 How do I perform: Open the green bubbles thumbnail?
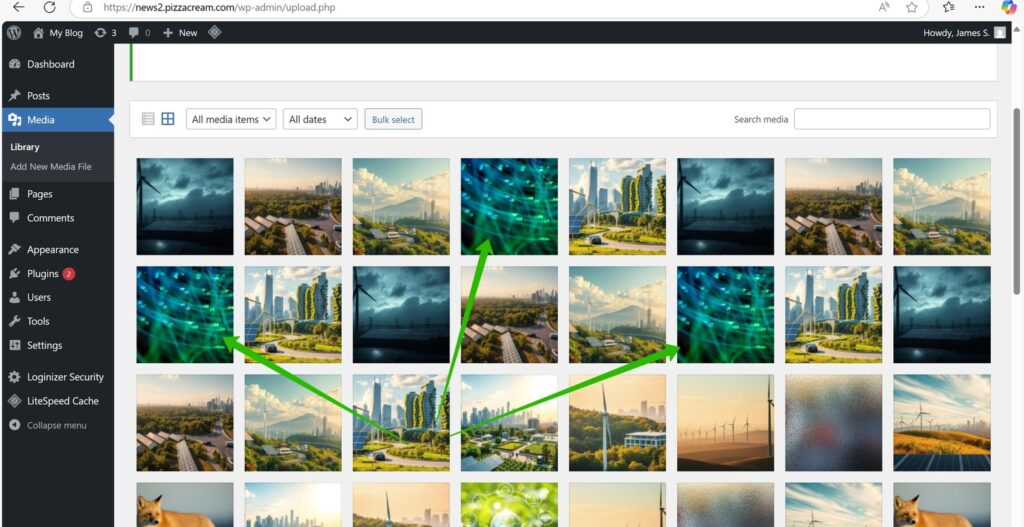[509, 505]
